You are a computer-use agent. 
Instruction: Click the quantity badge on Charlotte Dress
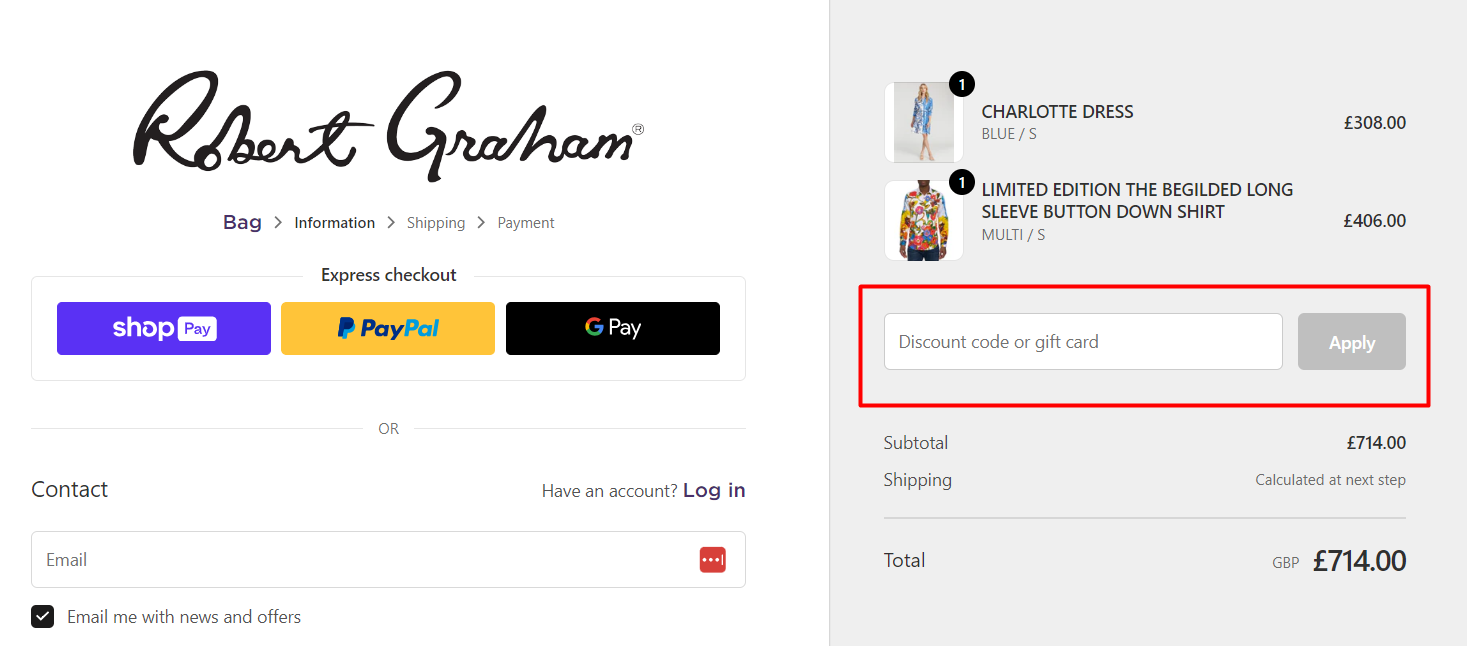click(961, 84)
